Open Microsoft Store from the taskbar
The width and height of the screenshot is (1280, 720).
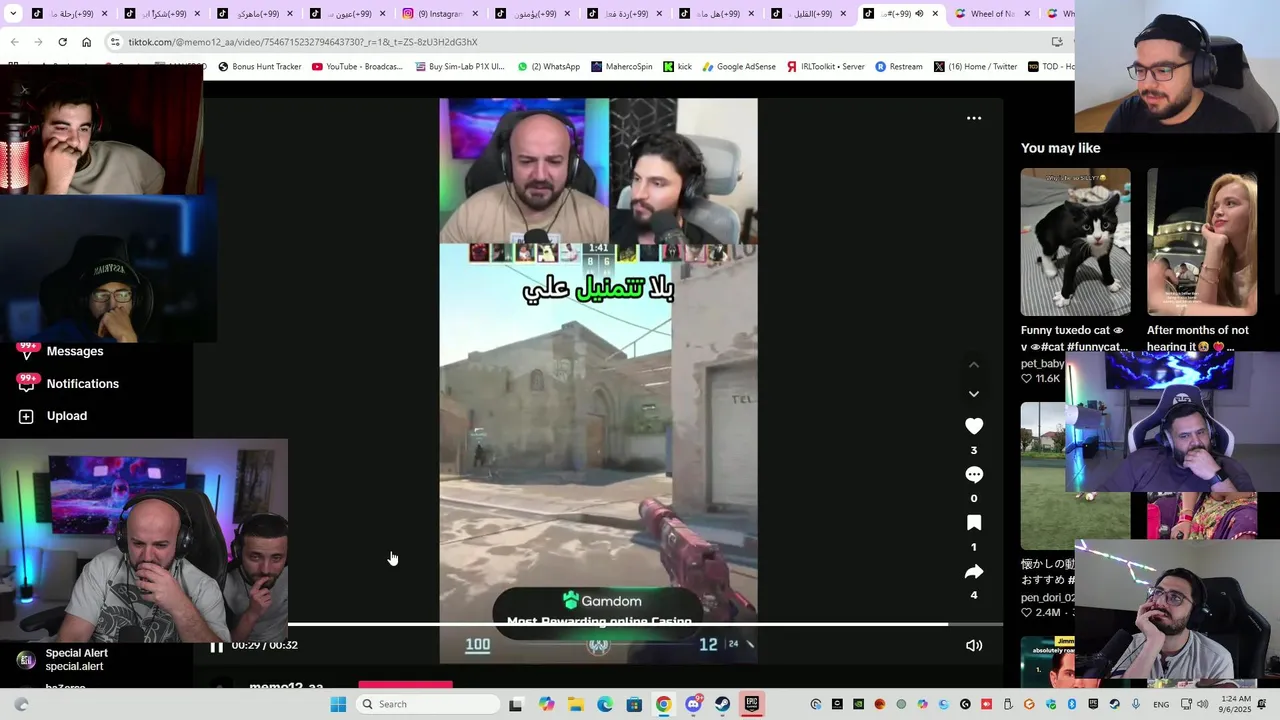coord(634,704)
